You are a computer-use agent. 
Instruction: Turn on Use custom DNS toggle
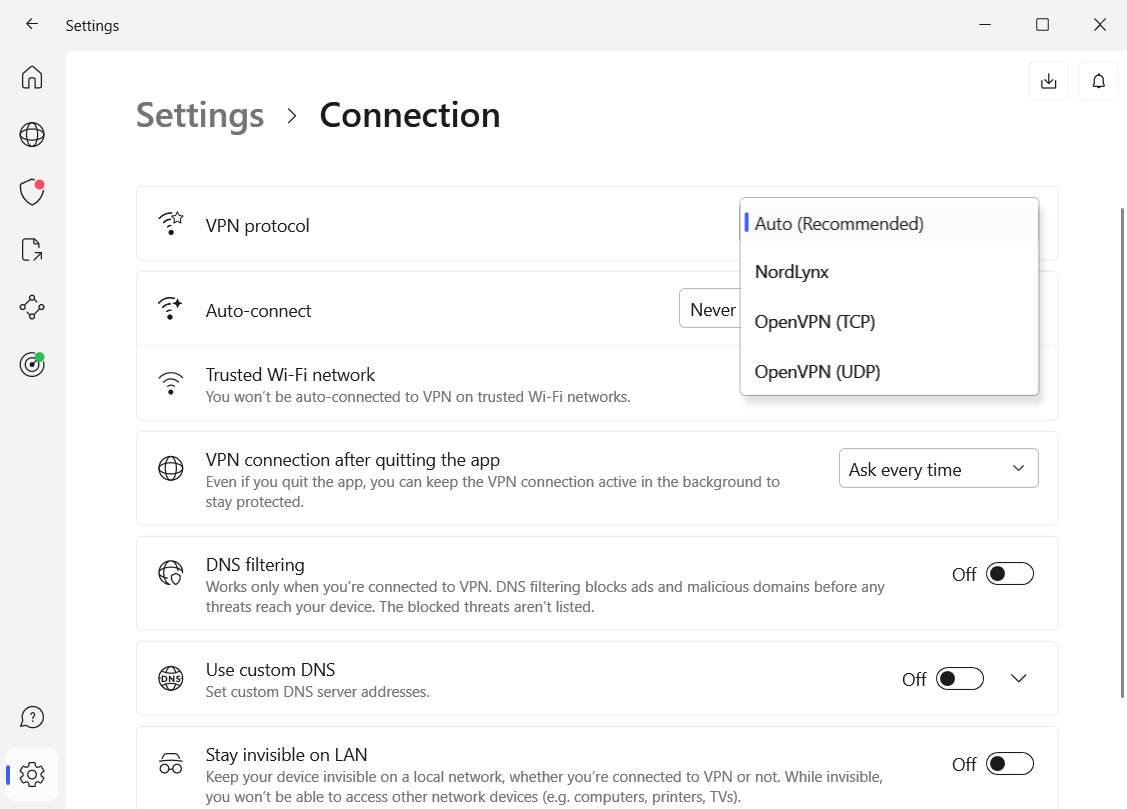click(959, 679)
